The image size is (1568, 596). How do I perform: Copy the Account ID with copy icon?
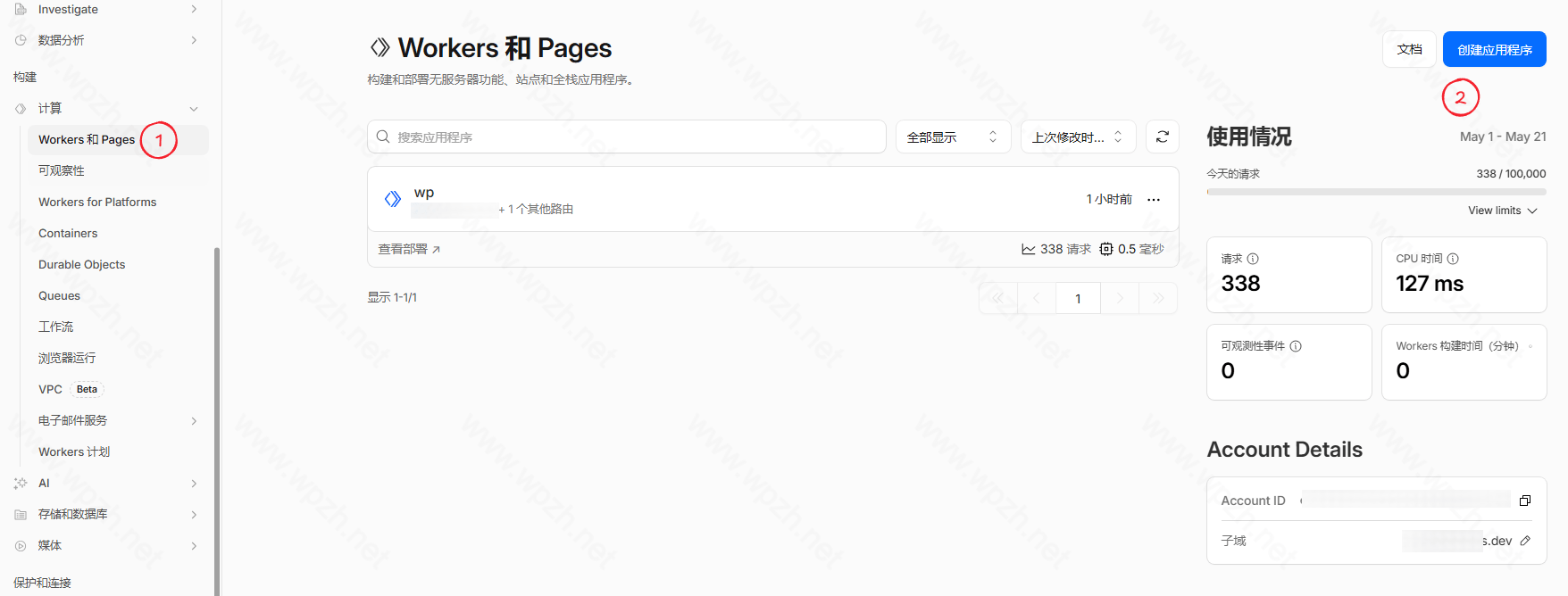point(1525,501)
